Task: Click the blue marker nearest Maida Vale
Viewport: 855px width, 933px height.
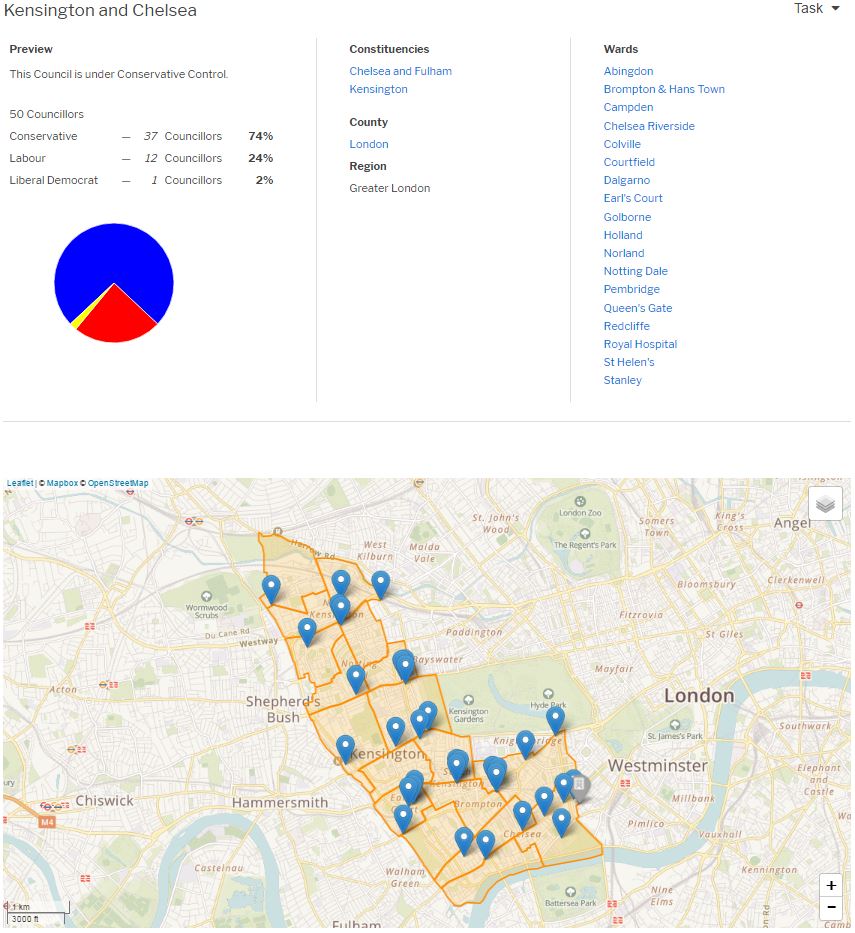Action: [x=380, y=583]
